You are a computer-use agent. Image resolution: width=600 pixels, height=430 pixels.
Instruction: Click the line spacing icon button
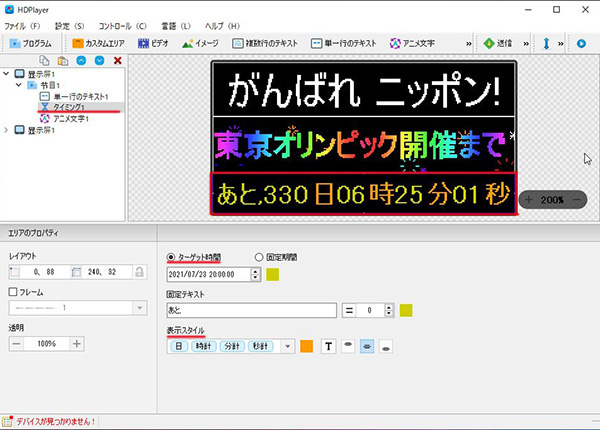click(x=349, y=310)
